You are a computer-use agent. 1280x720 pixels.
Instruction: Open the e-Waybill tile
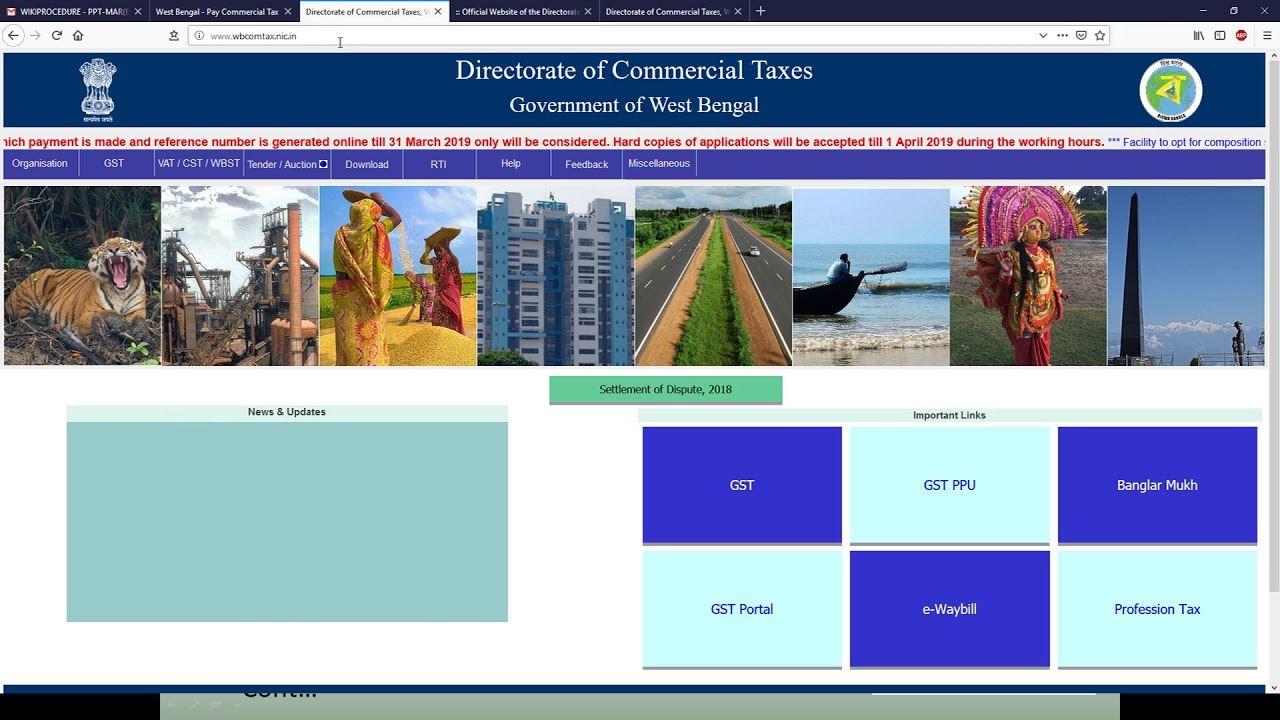[950, 609]
